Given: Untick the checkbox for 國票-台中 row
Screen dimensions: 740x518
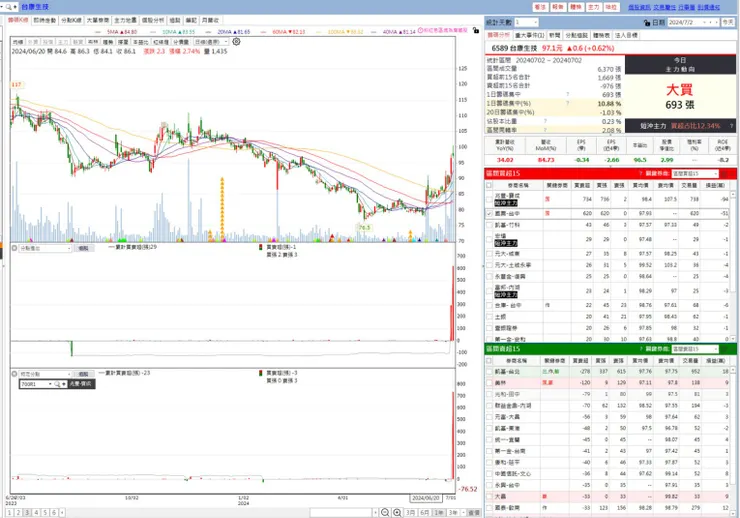Looking at the screenshot, I should pyautogui.click(x=489, y=214).
